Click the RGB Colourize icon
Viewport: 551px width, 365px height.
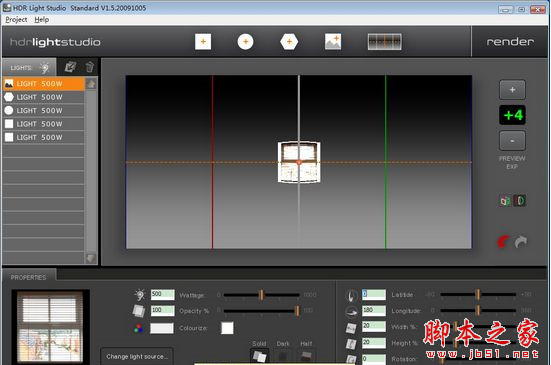coord(138,328)
